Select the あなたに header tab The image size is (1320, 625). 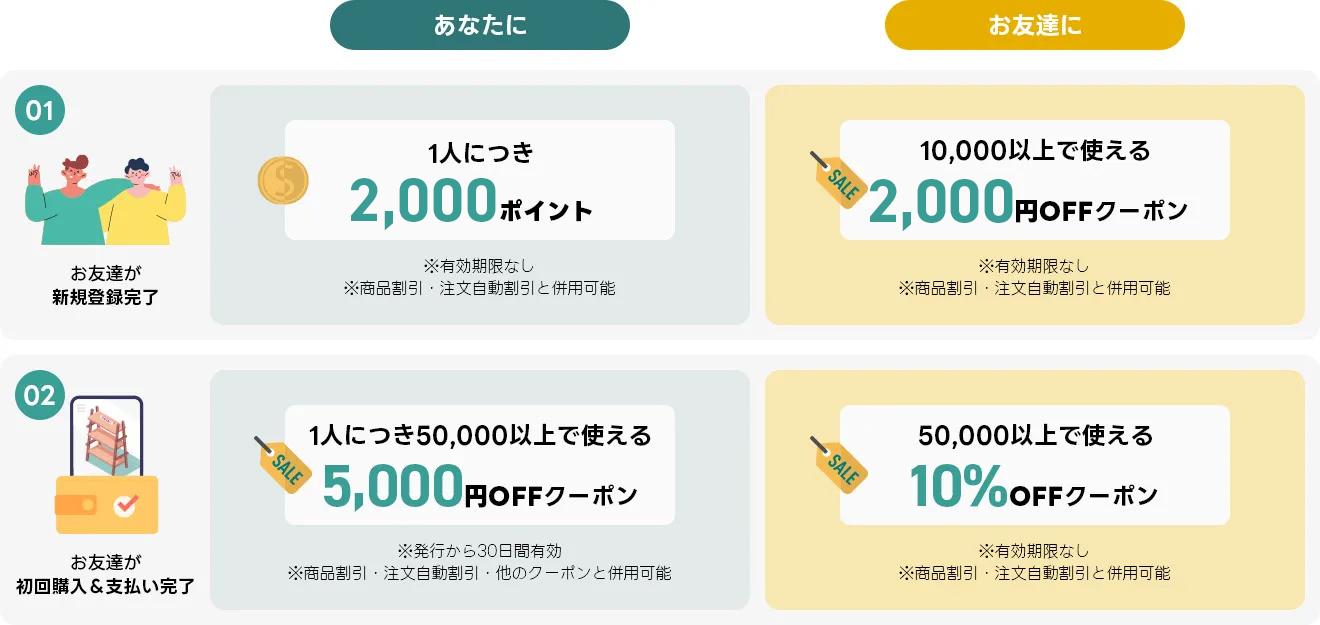coord(480,25)
